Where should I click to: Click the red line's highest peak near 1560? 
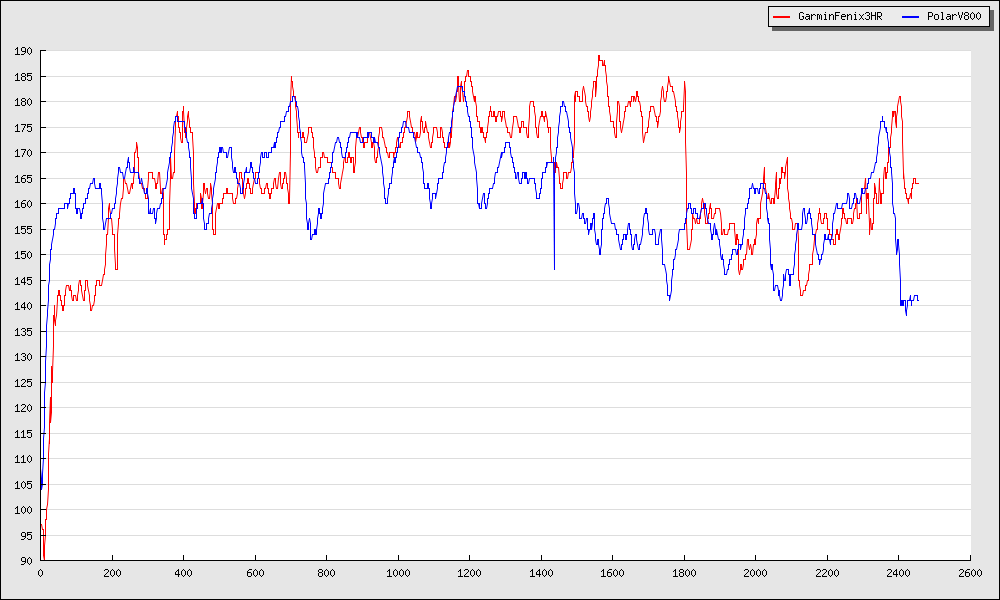point(599,56)
